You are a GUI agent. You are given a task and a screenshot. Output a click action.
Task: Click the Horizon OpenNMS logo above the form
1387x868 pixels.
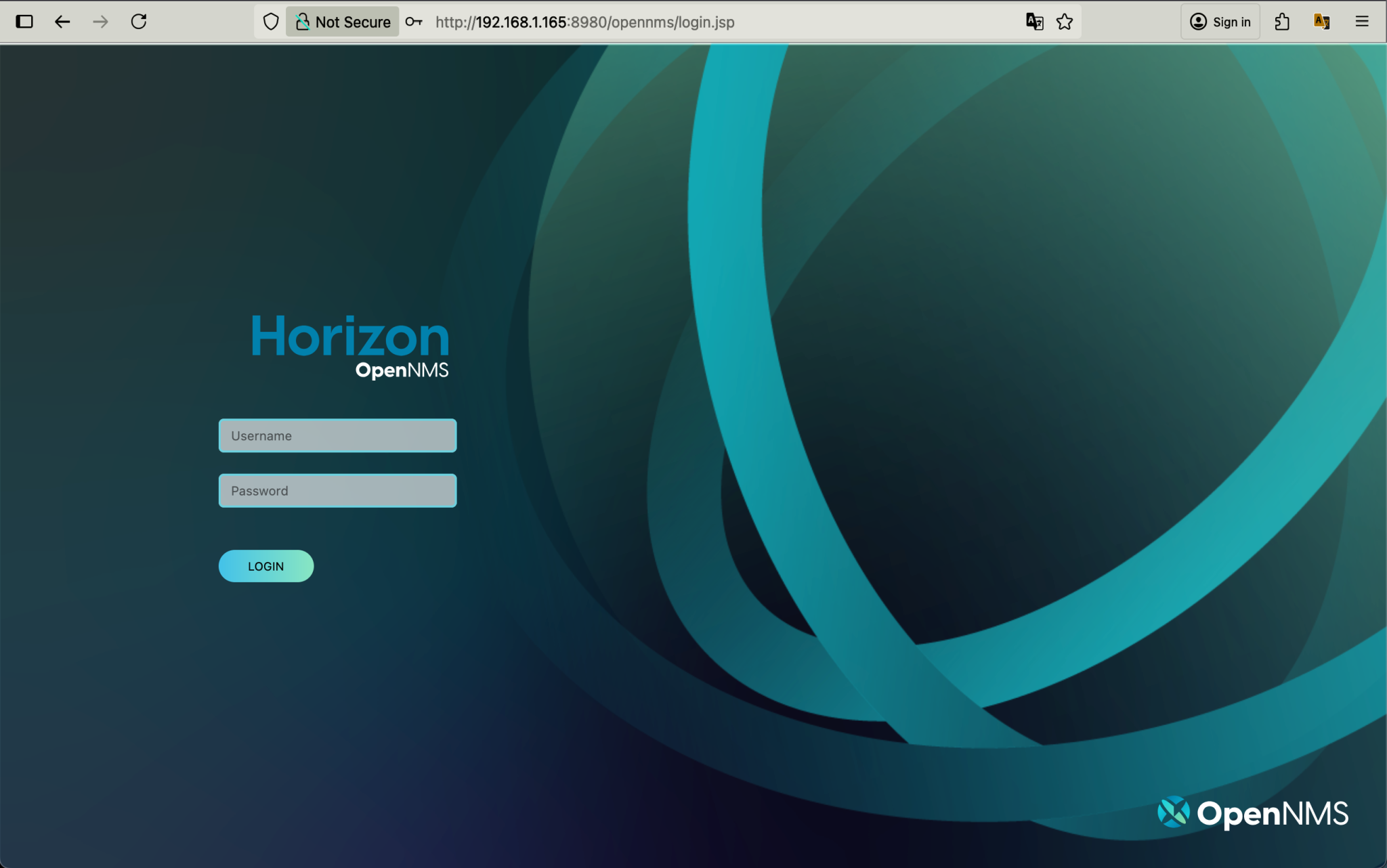(x=349, y=345)
